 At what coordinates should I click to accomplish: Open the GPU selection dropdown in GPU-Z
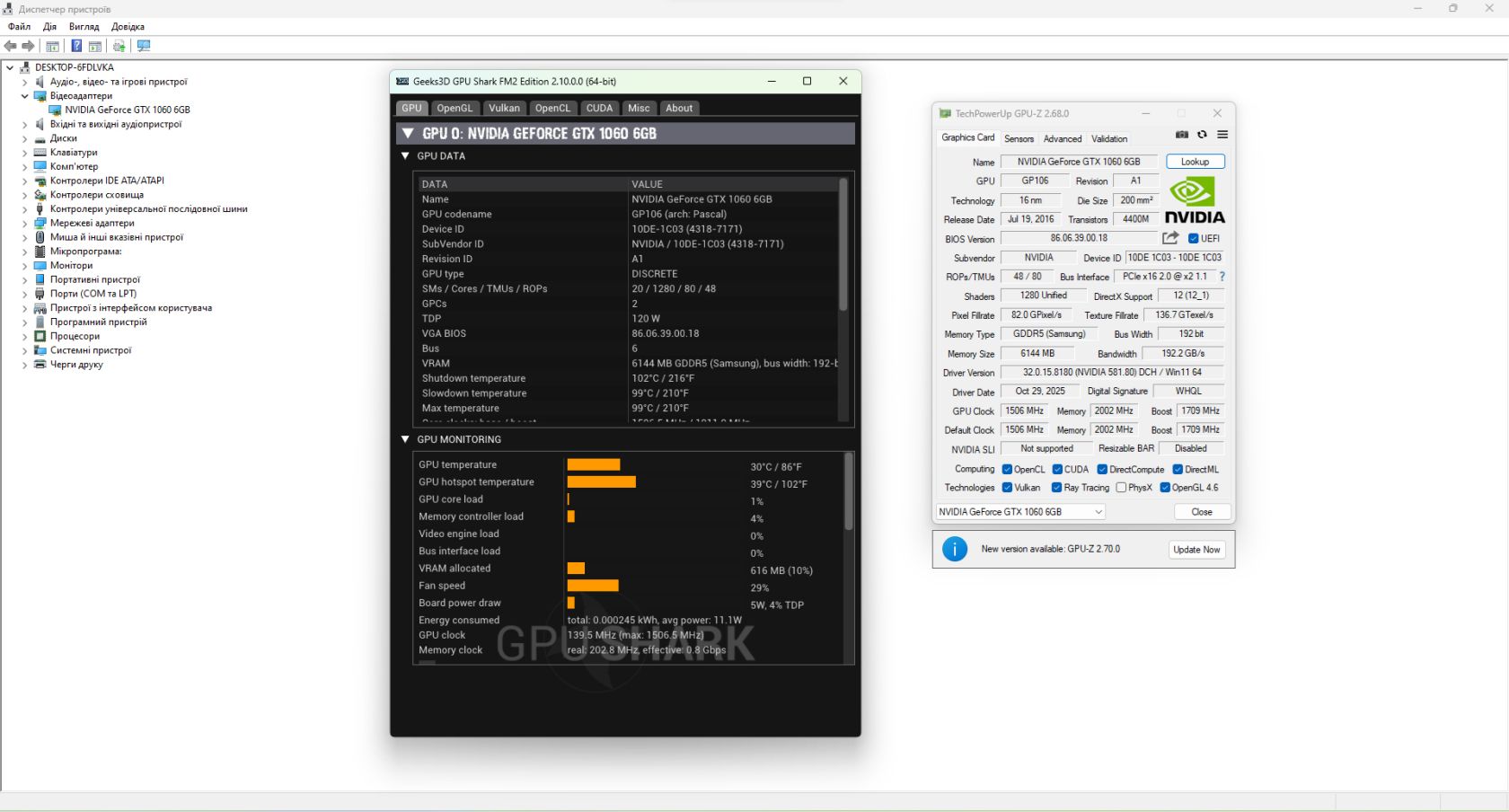[x=1020, y=512]
